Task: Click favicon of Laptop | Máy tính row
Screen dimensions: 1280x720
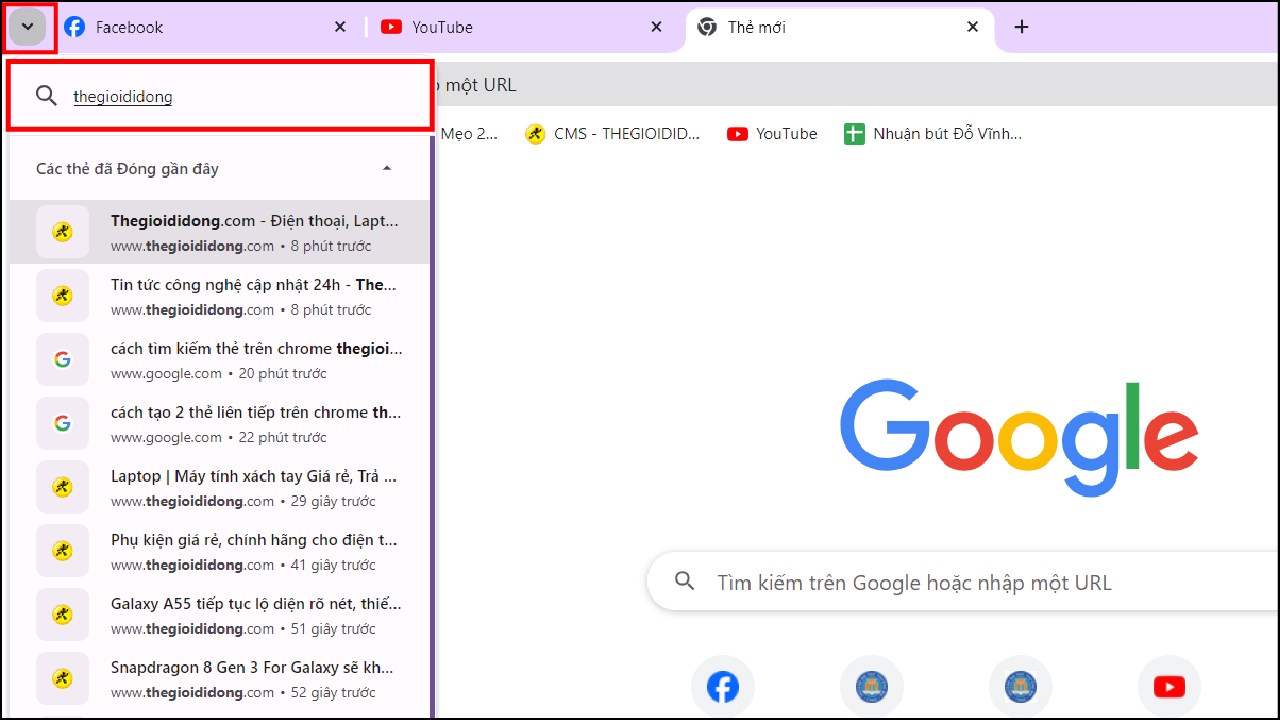Action: [62, 488]
